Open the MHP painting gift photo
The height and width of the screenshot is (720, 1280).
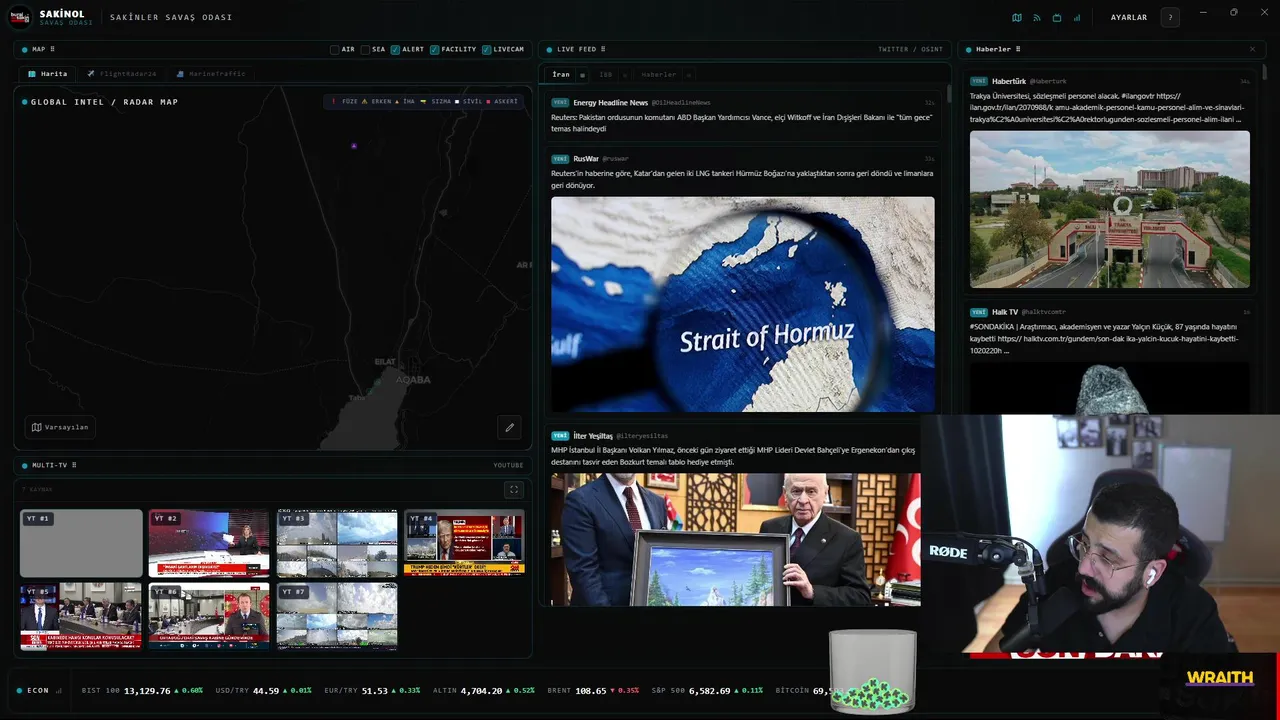pyautogui.click(x=735, y=539)
